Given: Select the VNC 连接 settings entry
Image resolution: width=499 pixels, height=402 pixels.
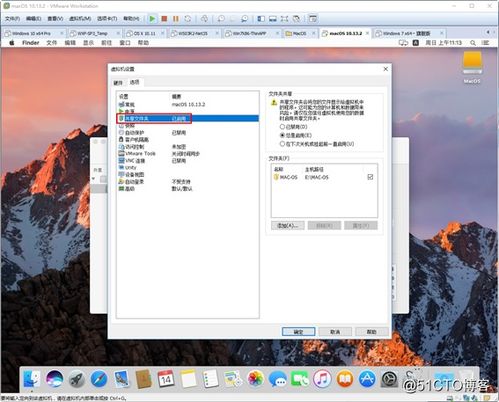Looking at the screenshot, I should pyautogui.click(x=132, y=161).
